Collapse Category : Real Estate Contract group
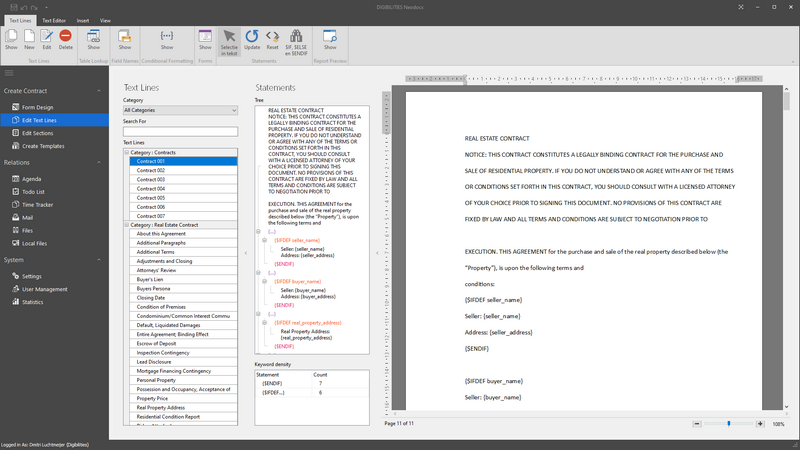800x450 pixels. [127, 225]
